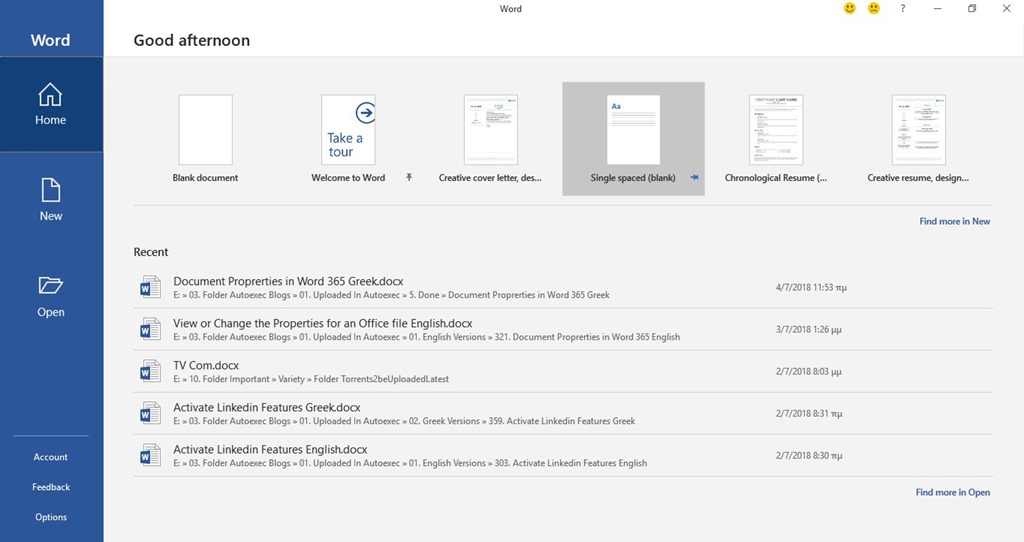This screenshot has width=1024, height=542.
Task: Open Word Options
Action: (51, 517)
